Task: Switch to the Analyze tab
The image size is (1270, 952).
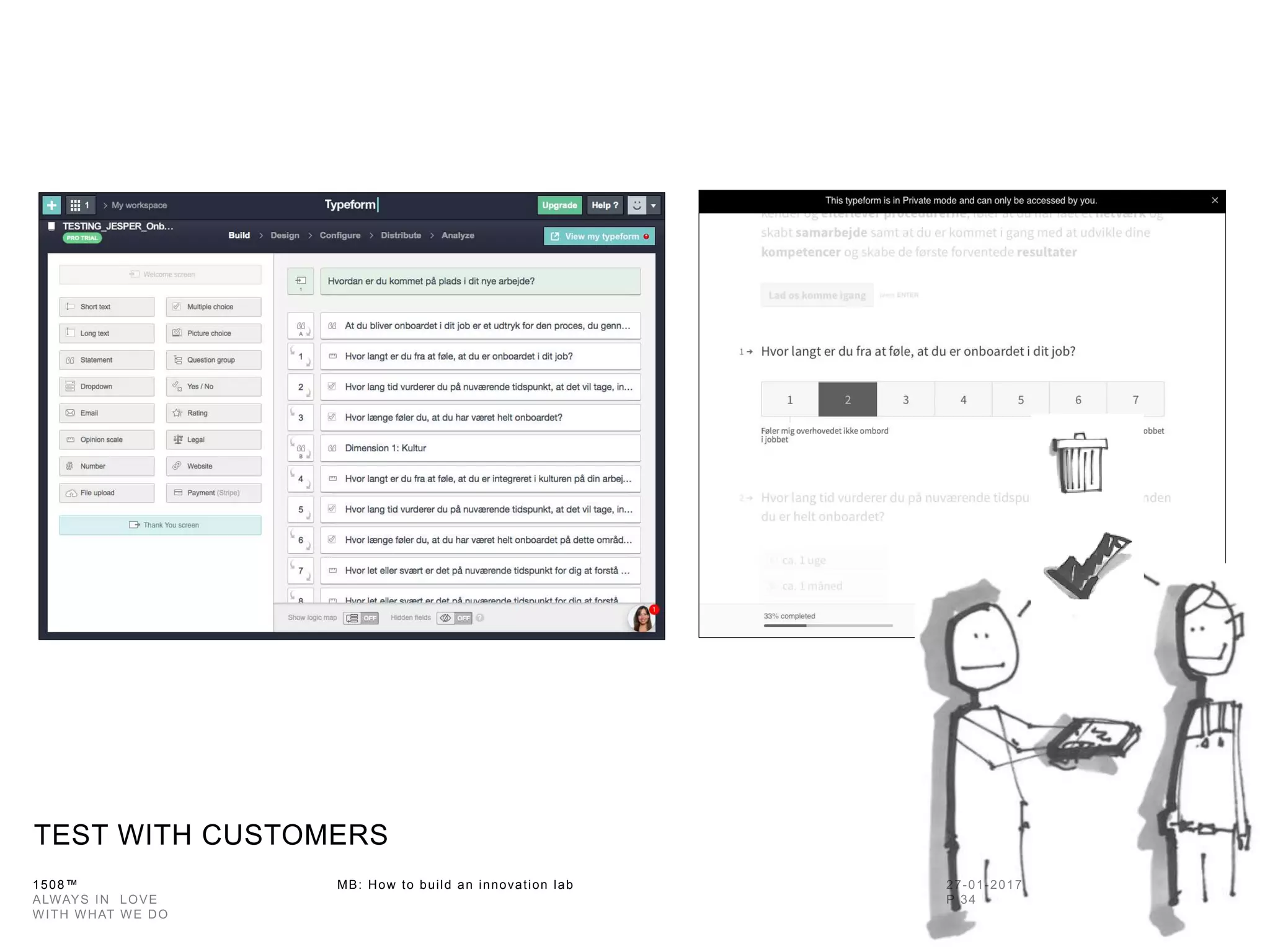Action: click(458, 236)
